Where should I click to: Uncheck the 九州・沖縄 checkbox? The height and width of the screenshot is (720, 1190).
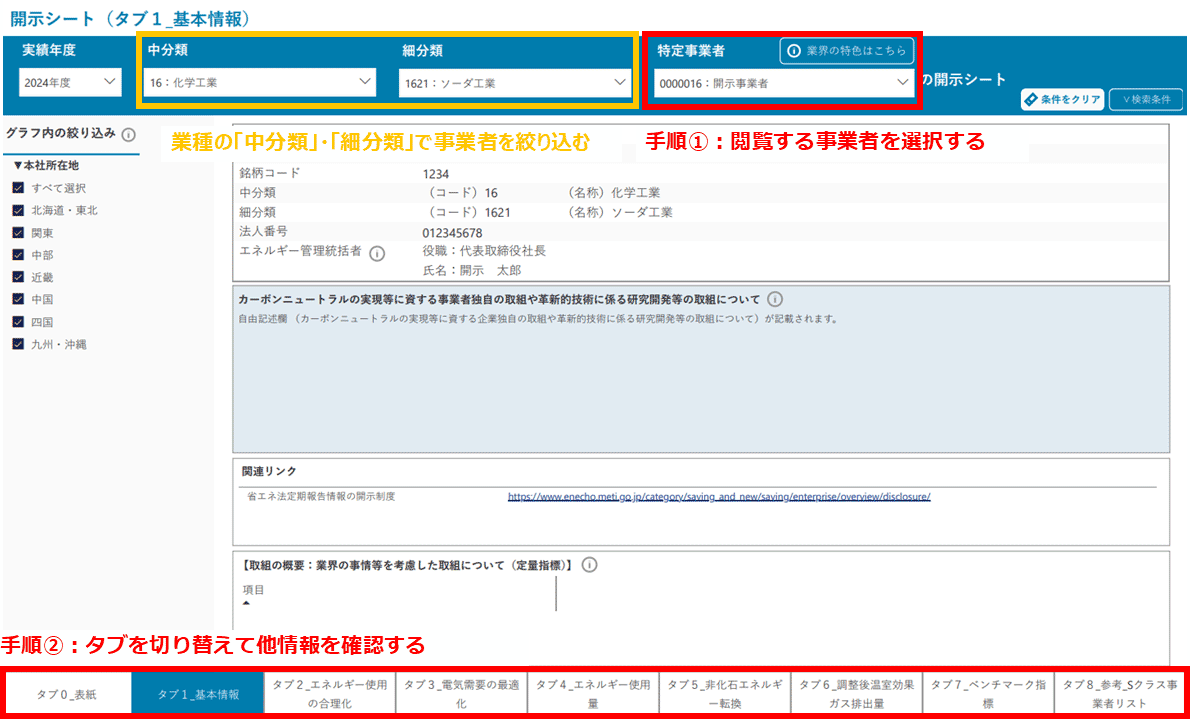point(18,344)
